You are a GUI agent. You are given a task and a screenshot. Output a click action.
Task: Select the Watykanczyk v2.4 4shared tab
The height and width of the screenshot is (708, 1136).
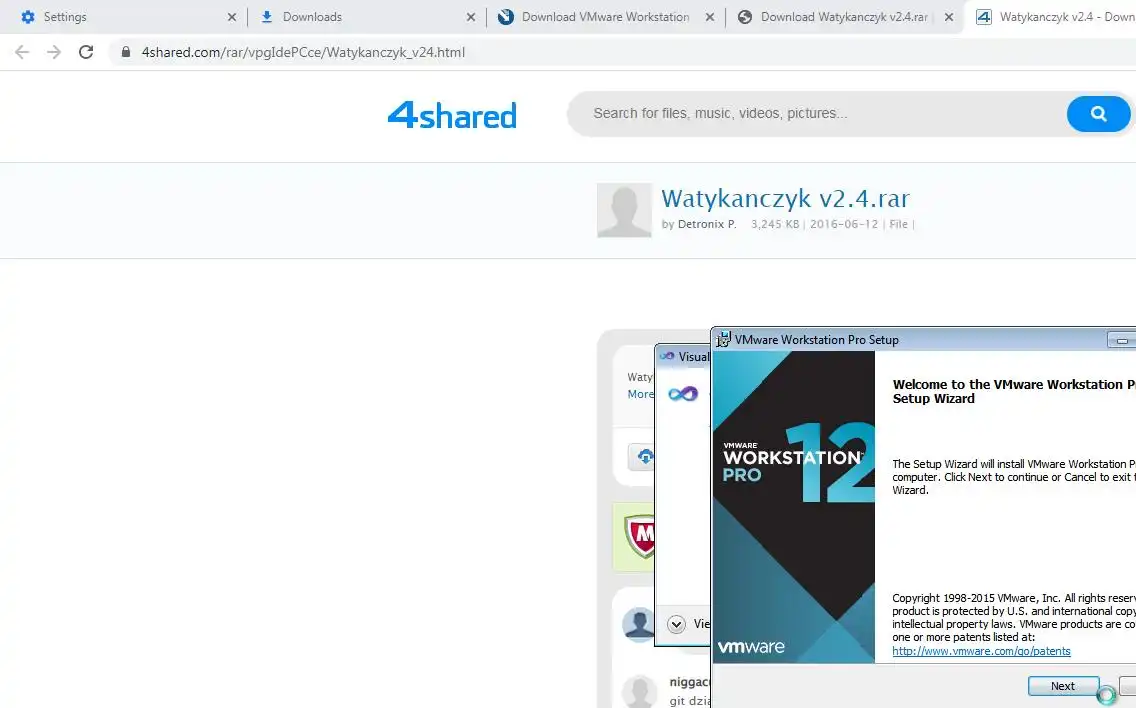click(1054, 17)
